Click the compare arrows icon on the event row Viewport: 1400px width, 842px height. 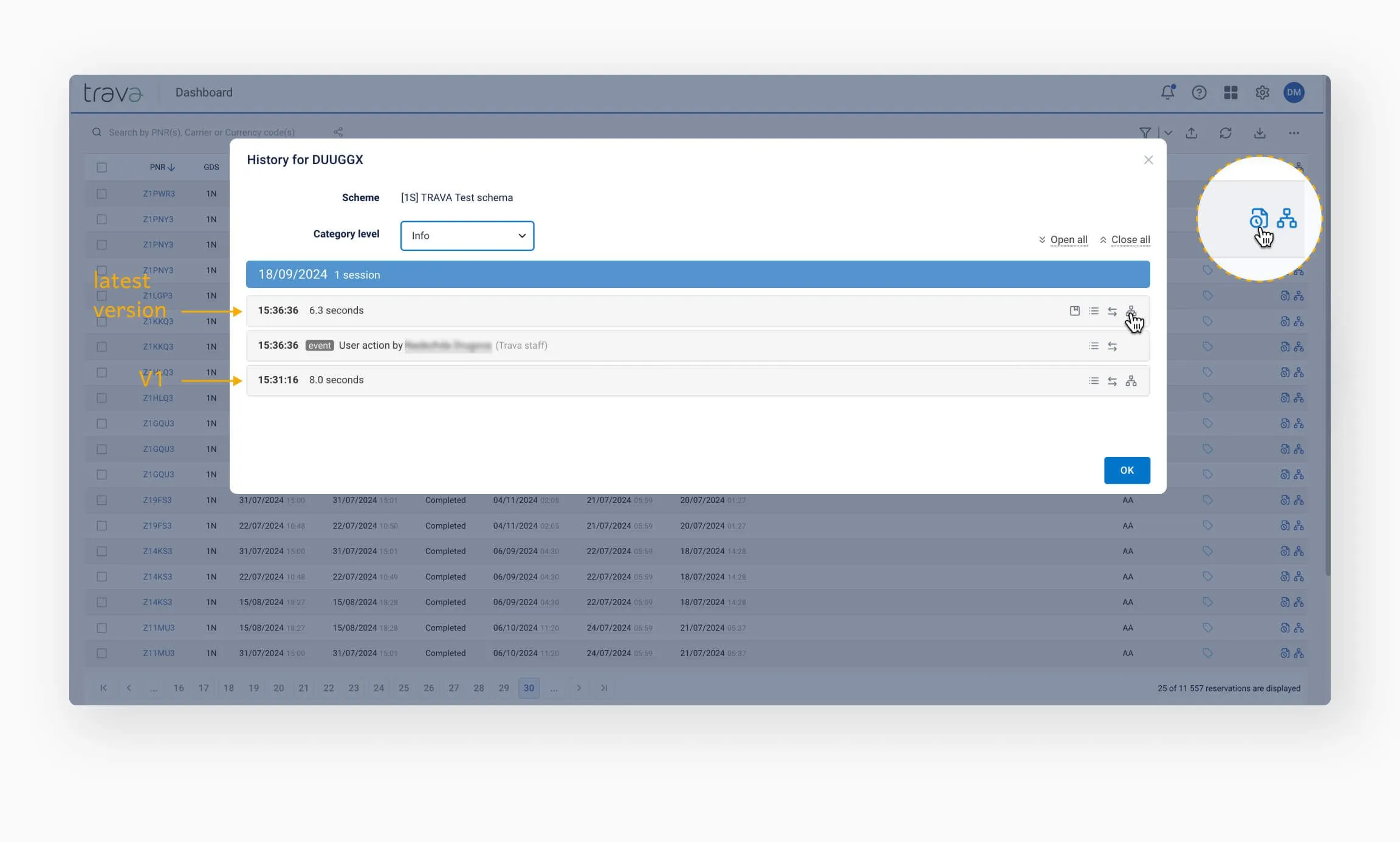click(1112, 346)
